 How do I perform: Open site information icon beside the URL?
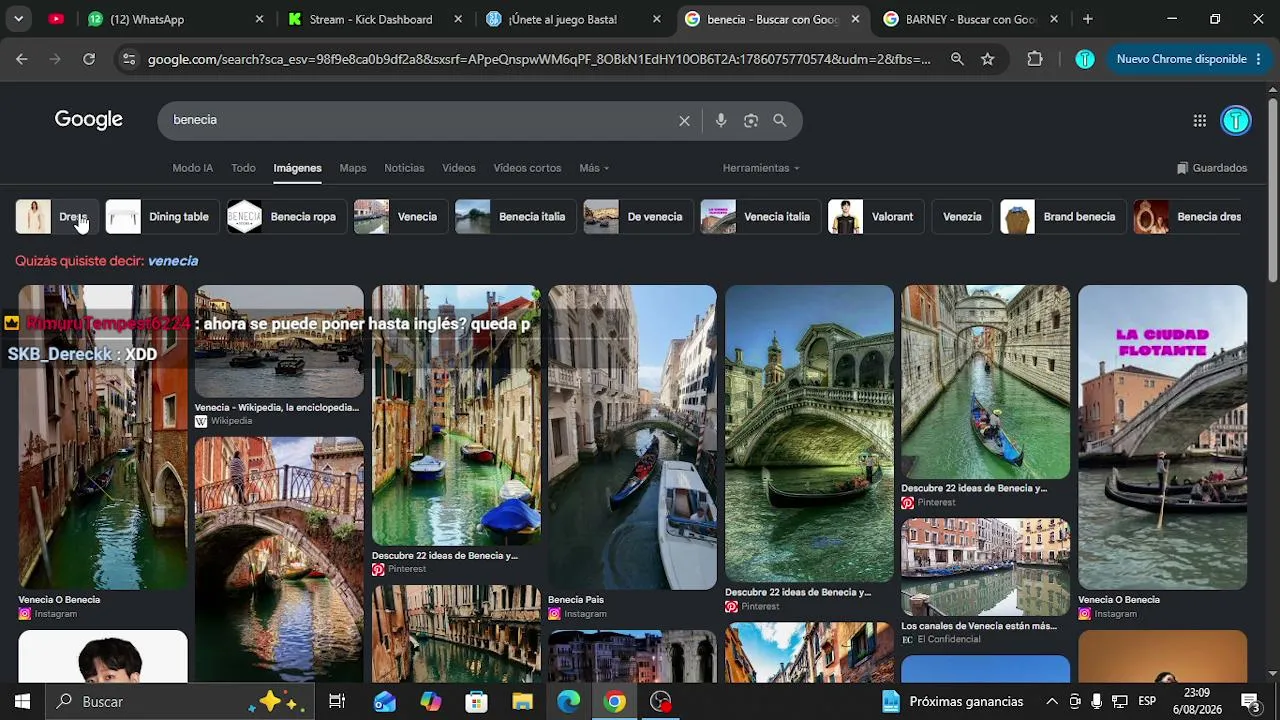128,59
